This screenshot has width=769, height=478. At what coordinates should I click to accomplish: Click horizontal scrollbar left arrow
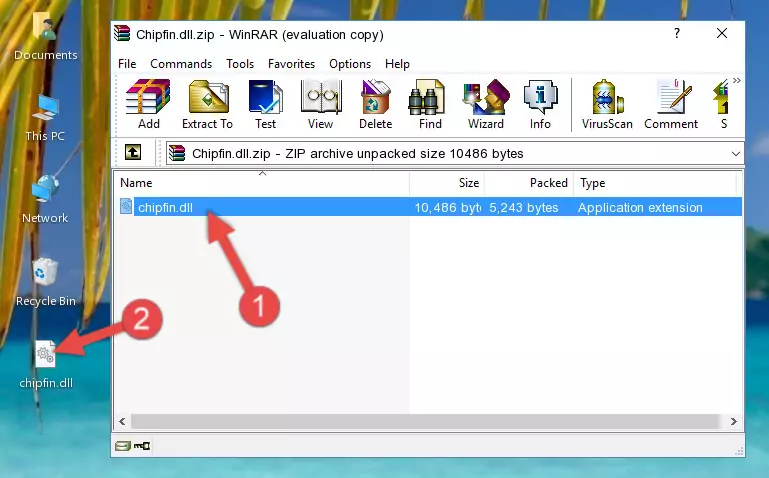coord(122,421)
